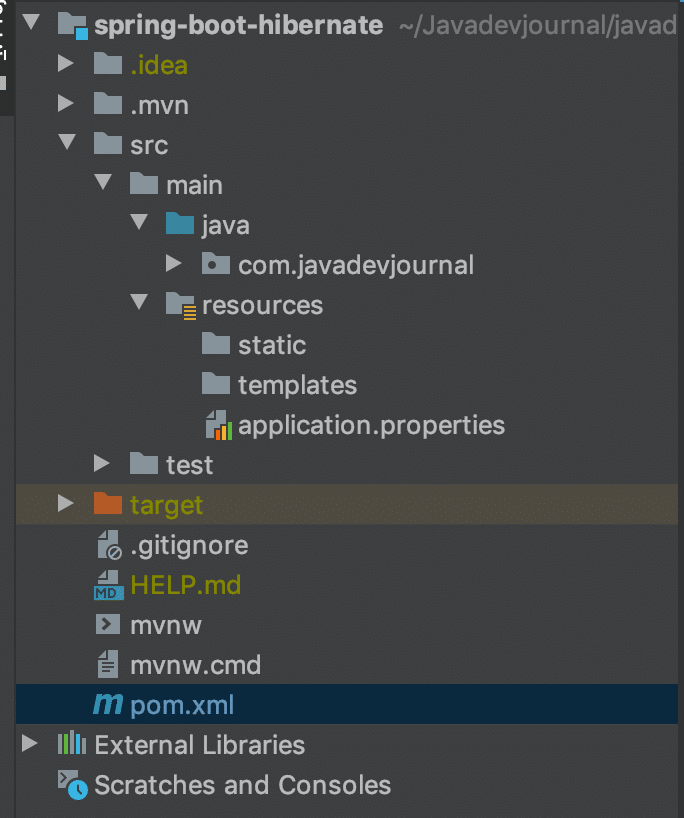The width and height of the screenshot is (684, 818).
Task: Click the .gitignore ignored-file icon
Action: point(107,544)
